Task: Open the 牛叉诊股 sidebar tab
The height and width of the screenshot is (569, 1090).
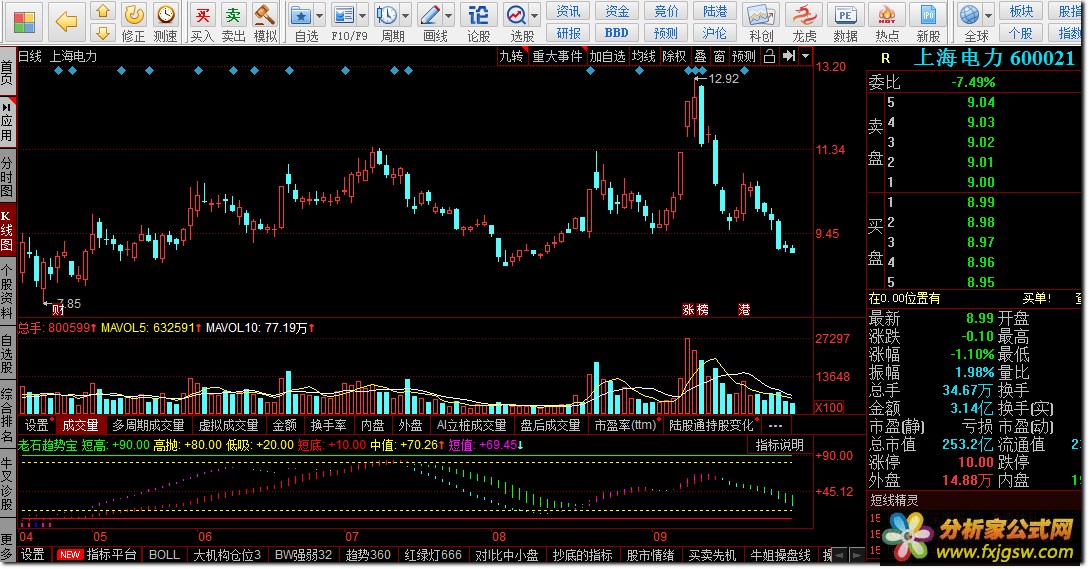Action: (x=7, y=484)
